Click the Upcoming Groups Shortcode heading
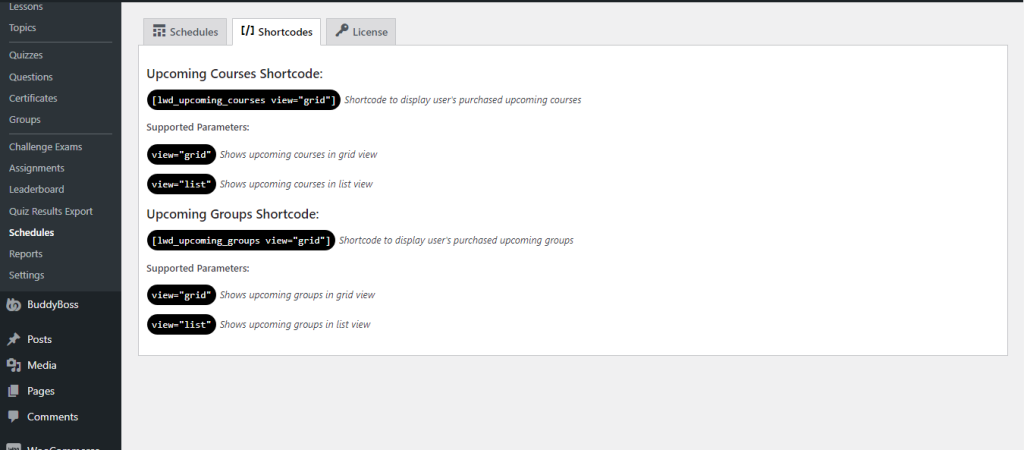This screenshot has height=450, width=1024. click(x=232, y=214)
